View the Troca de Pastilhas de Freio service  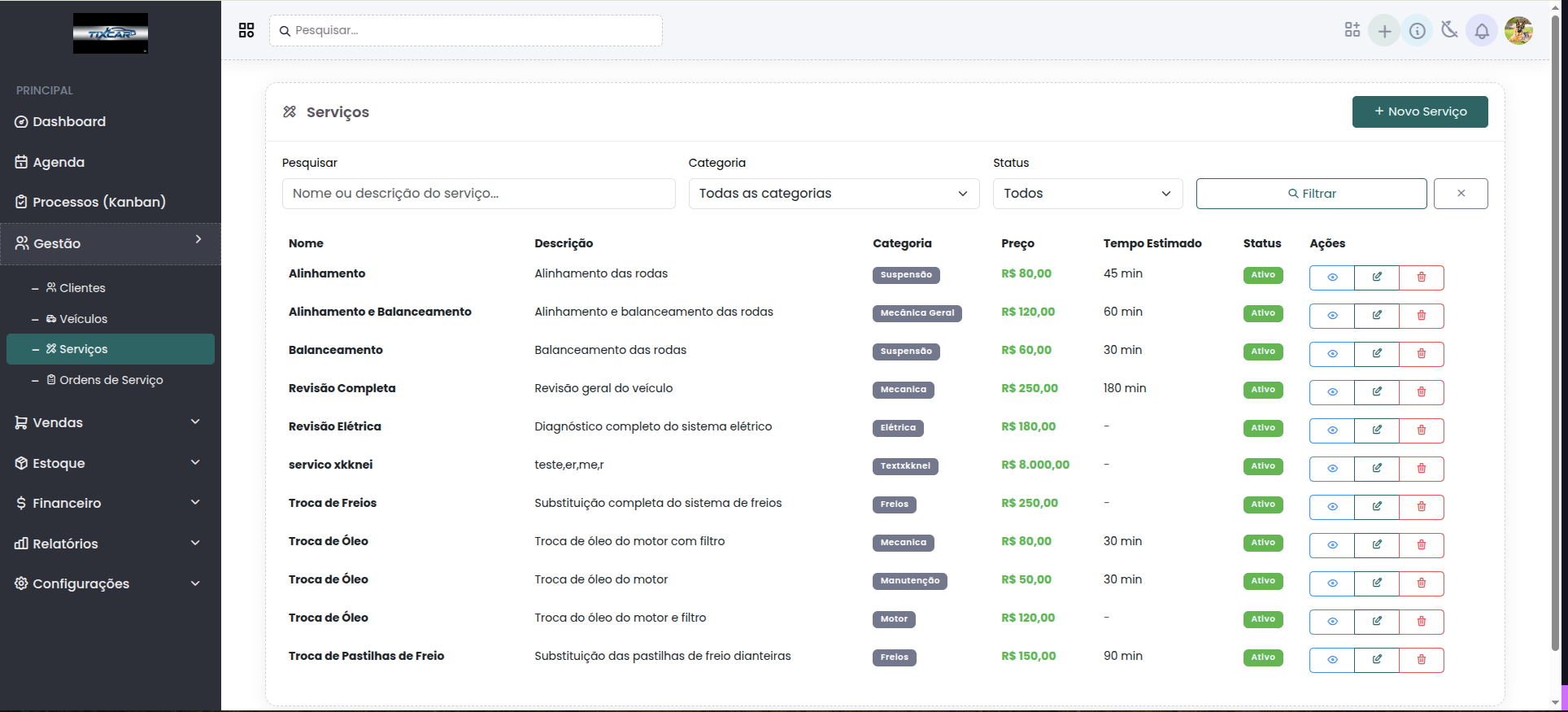pyautogui.click(x=1331, y=660)
